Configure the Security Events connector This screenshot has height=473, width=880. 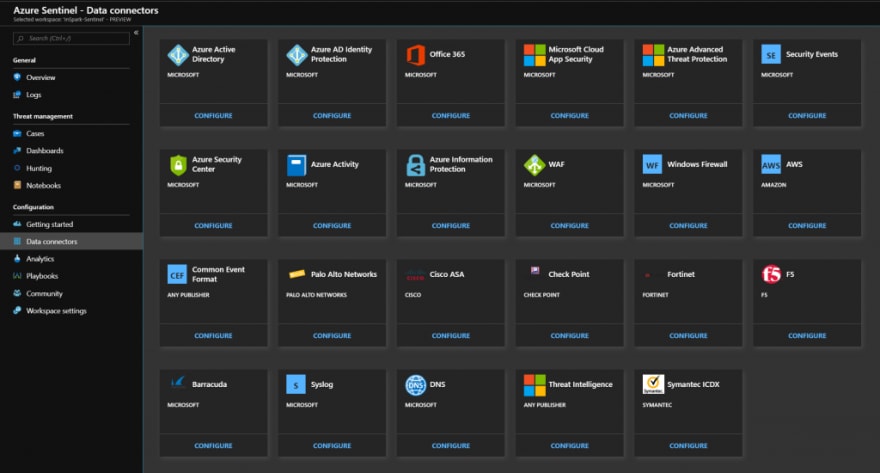[806, 116]
